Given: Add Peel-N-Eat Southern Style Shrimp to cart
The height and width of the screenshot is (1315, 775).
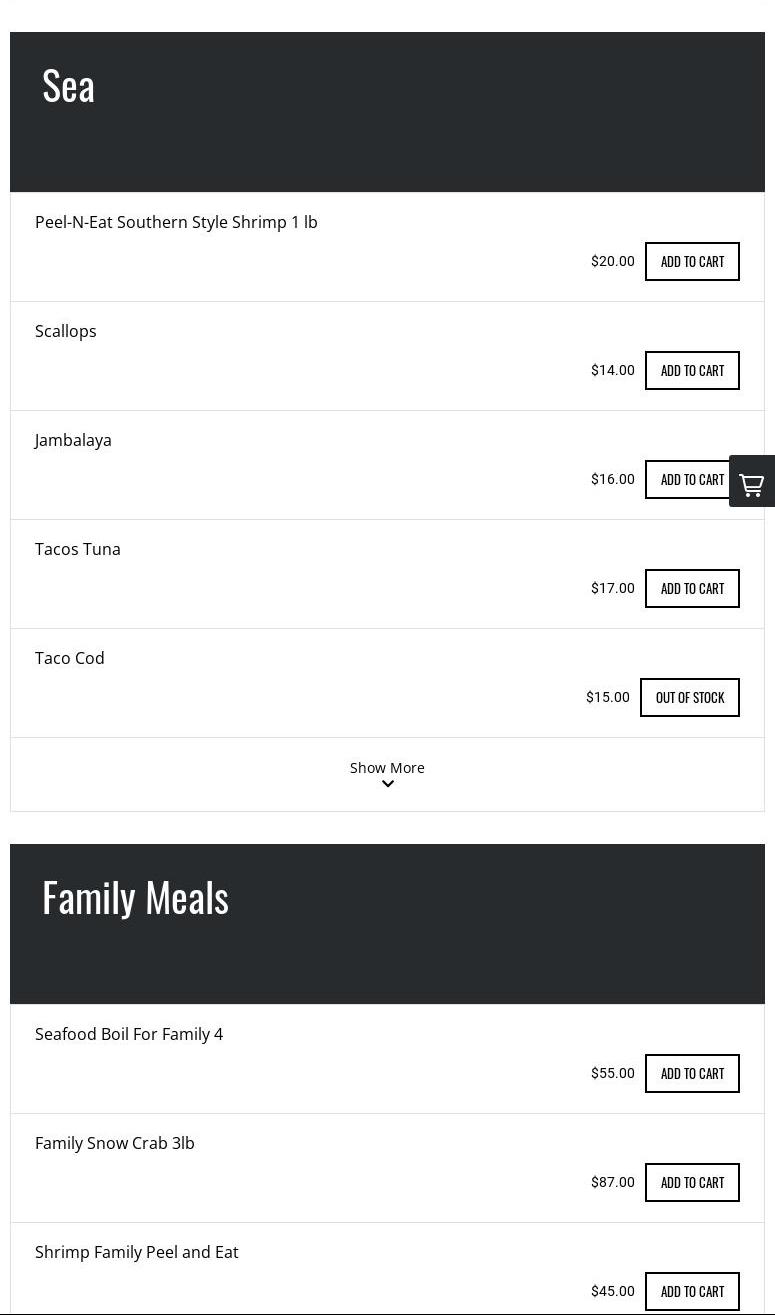Looking at the screenshot, I should [692, 262].
